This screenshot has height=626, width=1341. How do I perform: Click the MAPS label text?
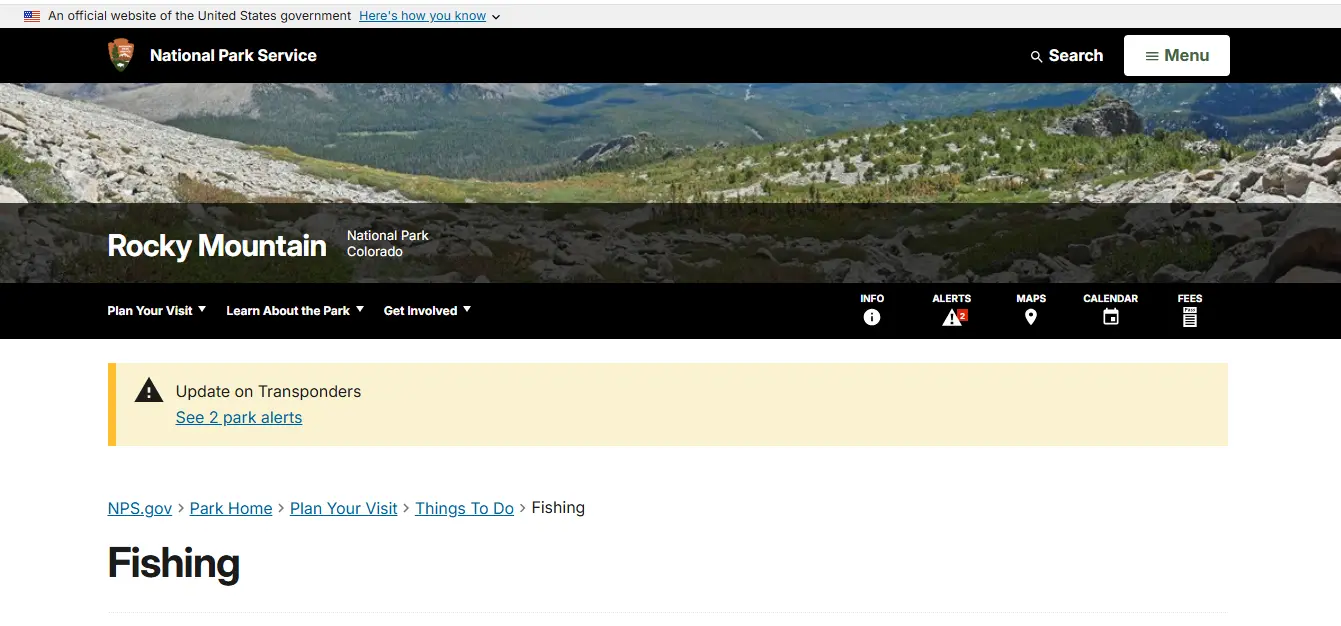click(1031, 298)
